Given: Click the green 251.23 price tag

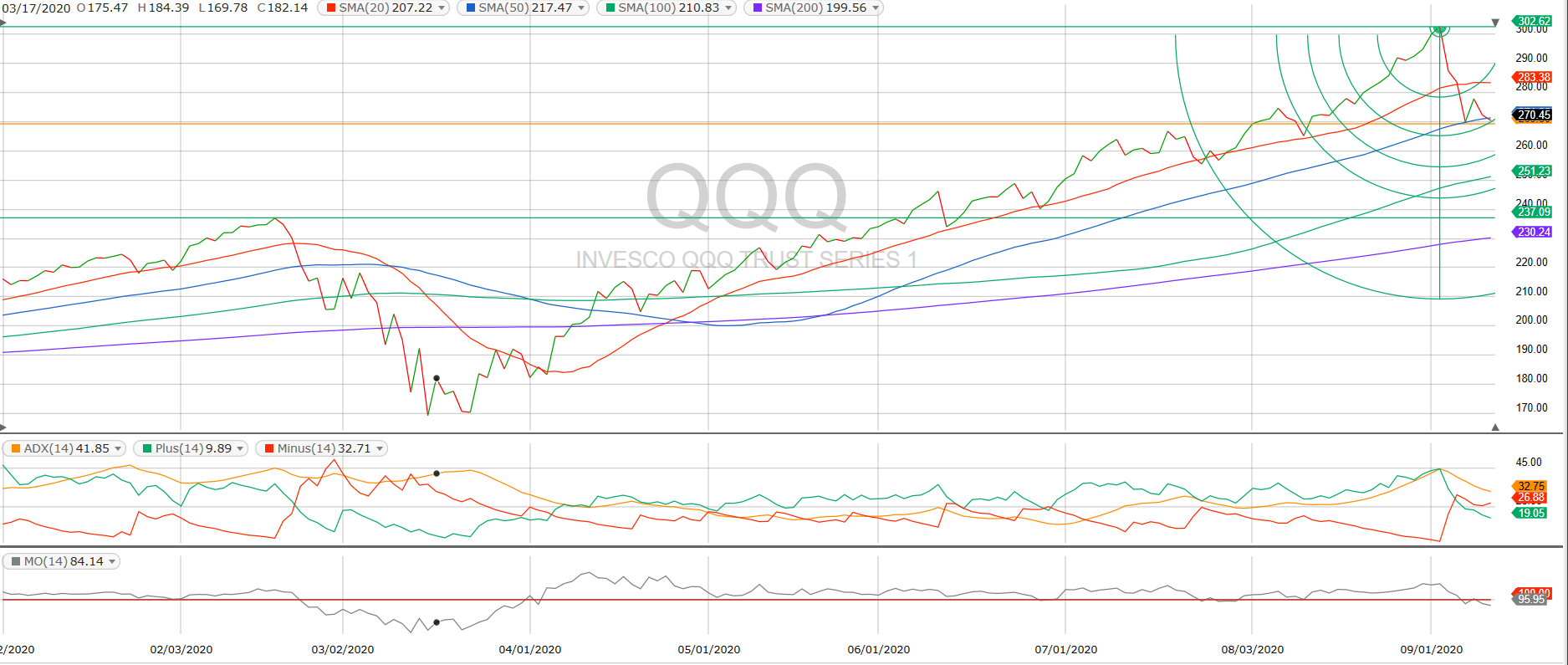Looking at the screenshot, I should (x=1533, y=171).
